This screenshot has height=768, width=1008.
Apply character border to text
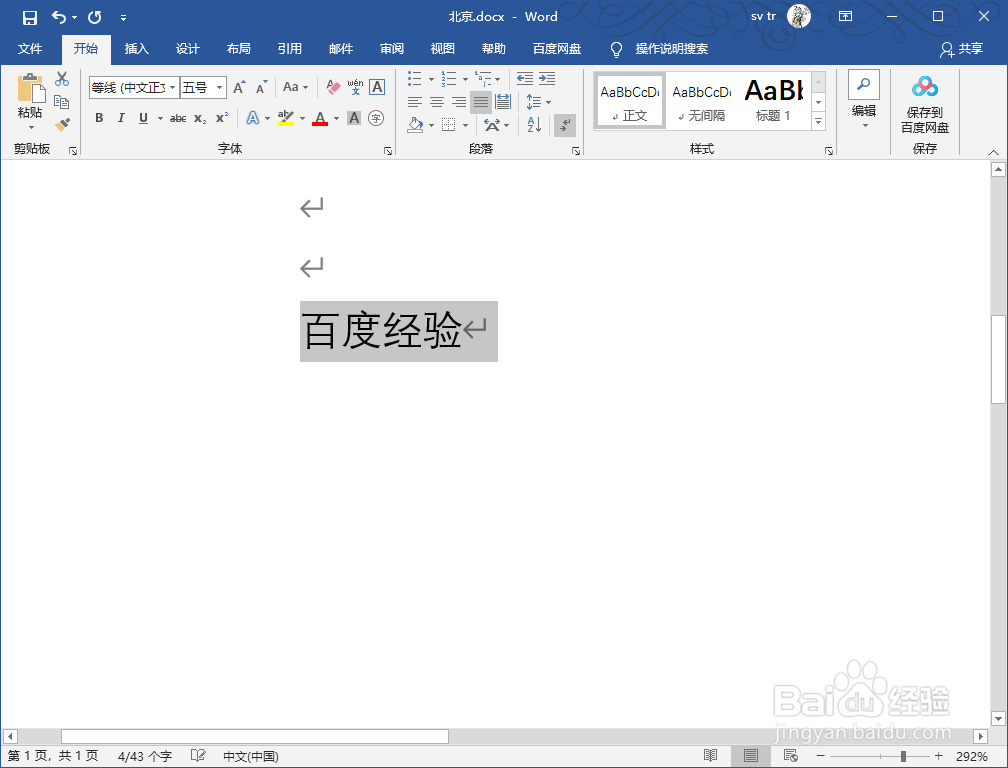[x=377, y=87]
